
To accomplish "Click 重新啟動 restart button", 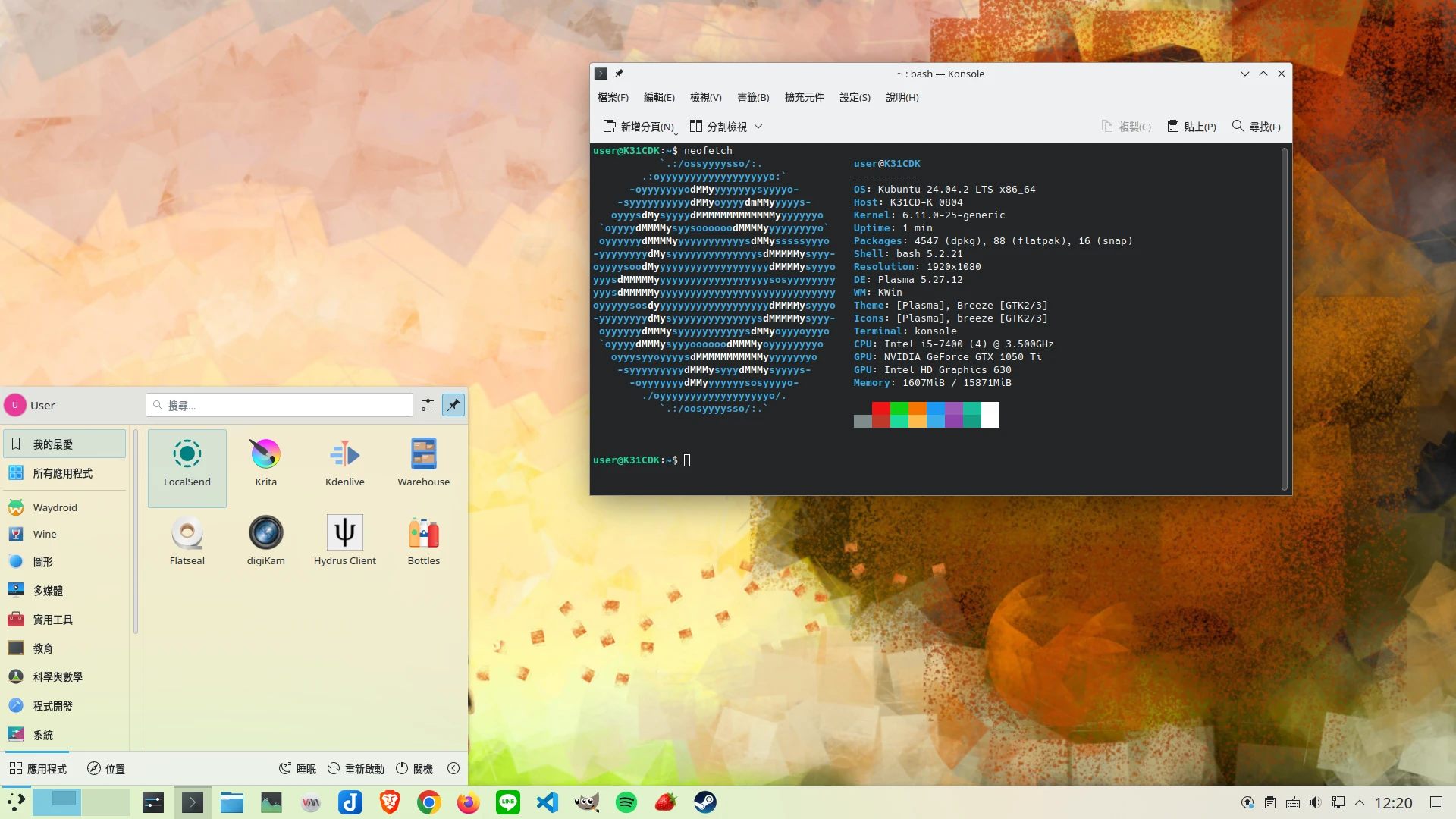I will (356, 768).
